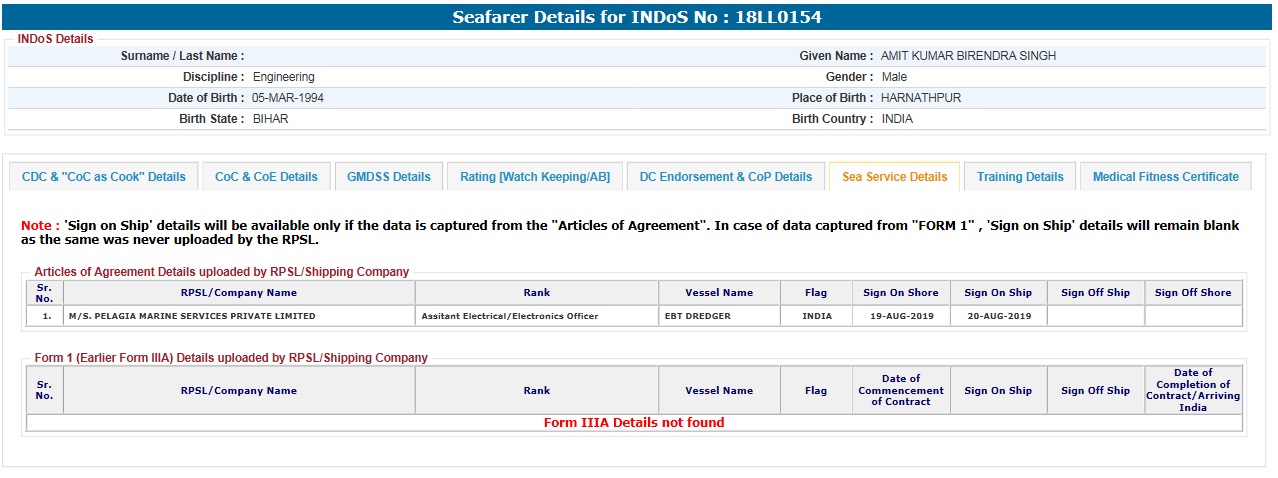This screenshot has height=478, width=1278.
Task: Open the Rating [Watch Keeping/AB] tab
Action: pyautogui.click(x=535, y=177)
